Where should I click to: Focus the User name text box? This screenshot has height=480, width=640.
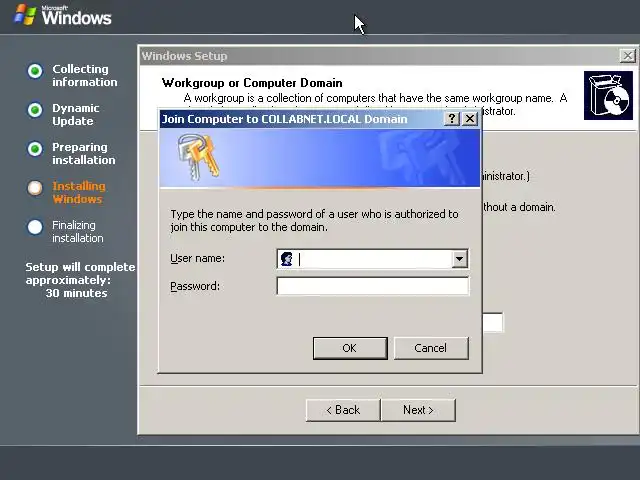(x=373, y=259)
